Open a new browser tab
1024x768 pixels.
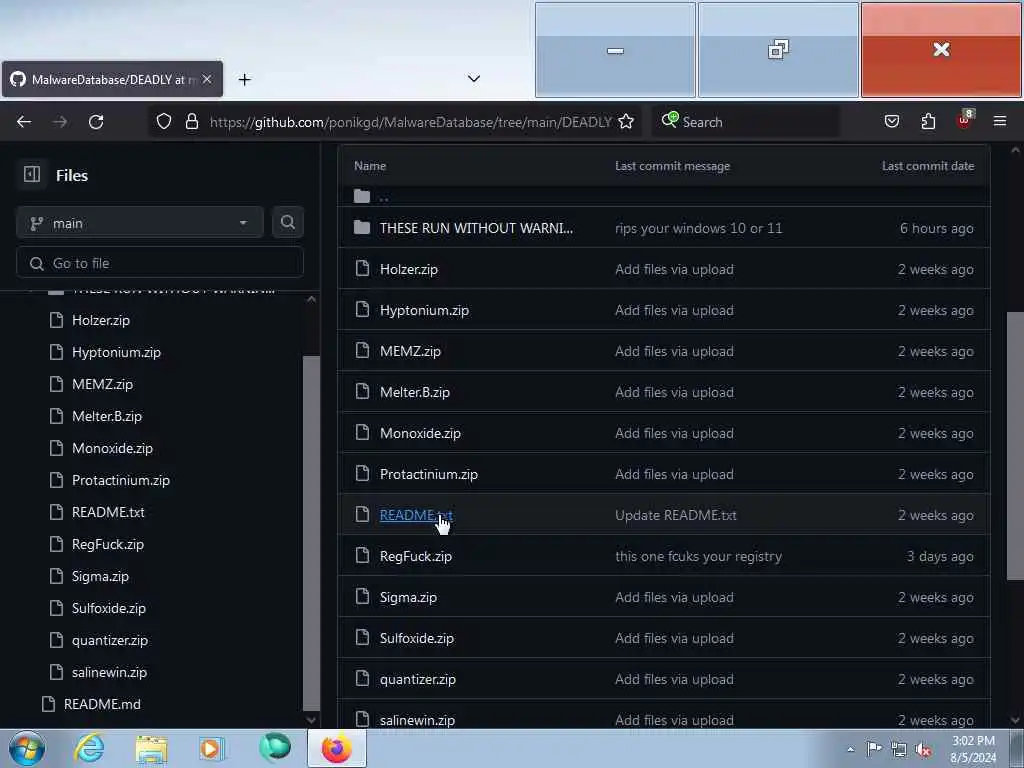[x=245, y=80]
